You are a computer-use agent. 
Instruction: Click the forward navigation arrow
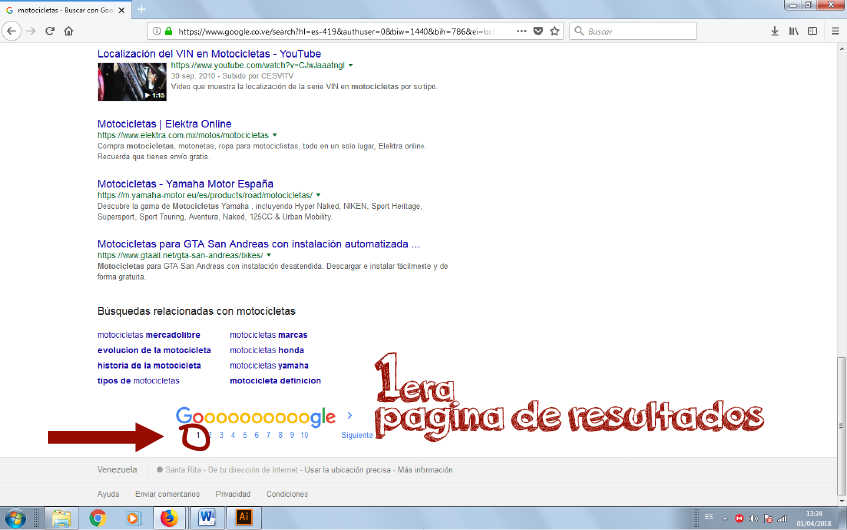coord(31,31)
